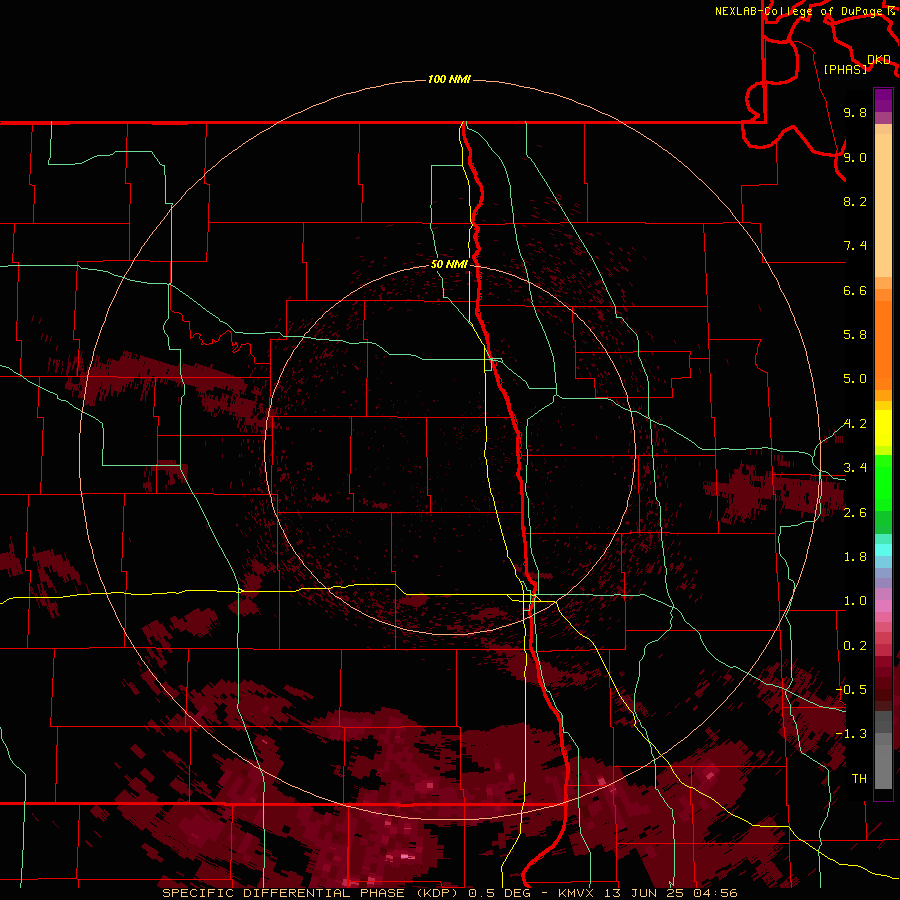Screen dimensions: 900x900
Task: Click the 1.0 value on color scale
Action: click(855, 601)
